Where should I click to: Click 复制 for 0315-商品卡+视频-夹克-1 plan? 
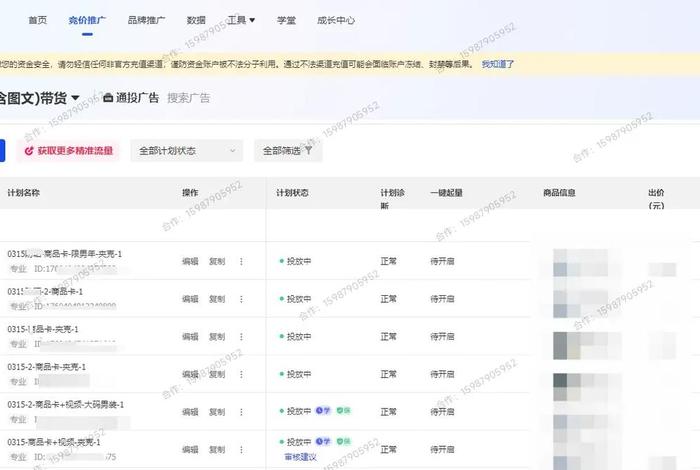coord(217,449)
